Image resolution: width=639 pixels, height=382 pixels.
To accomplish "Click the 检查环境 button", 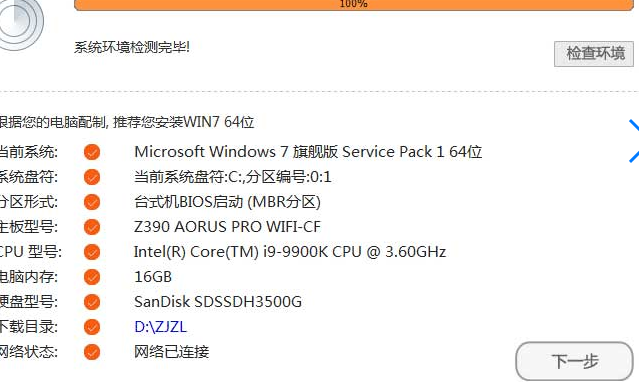I will tap(594, 53).
